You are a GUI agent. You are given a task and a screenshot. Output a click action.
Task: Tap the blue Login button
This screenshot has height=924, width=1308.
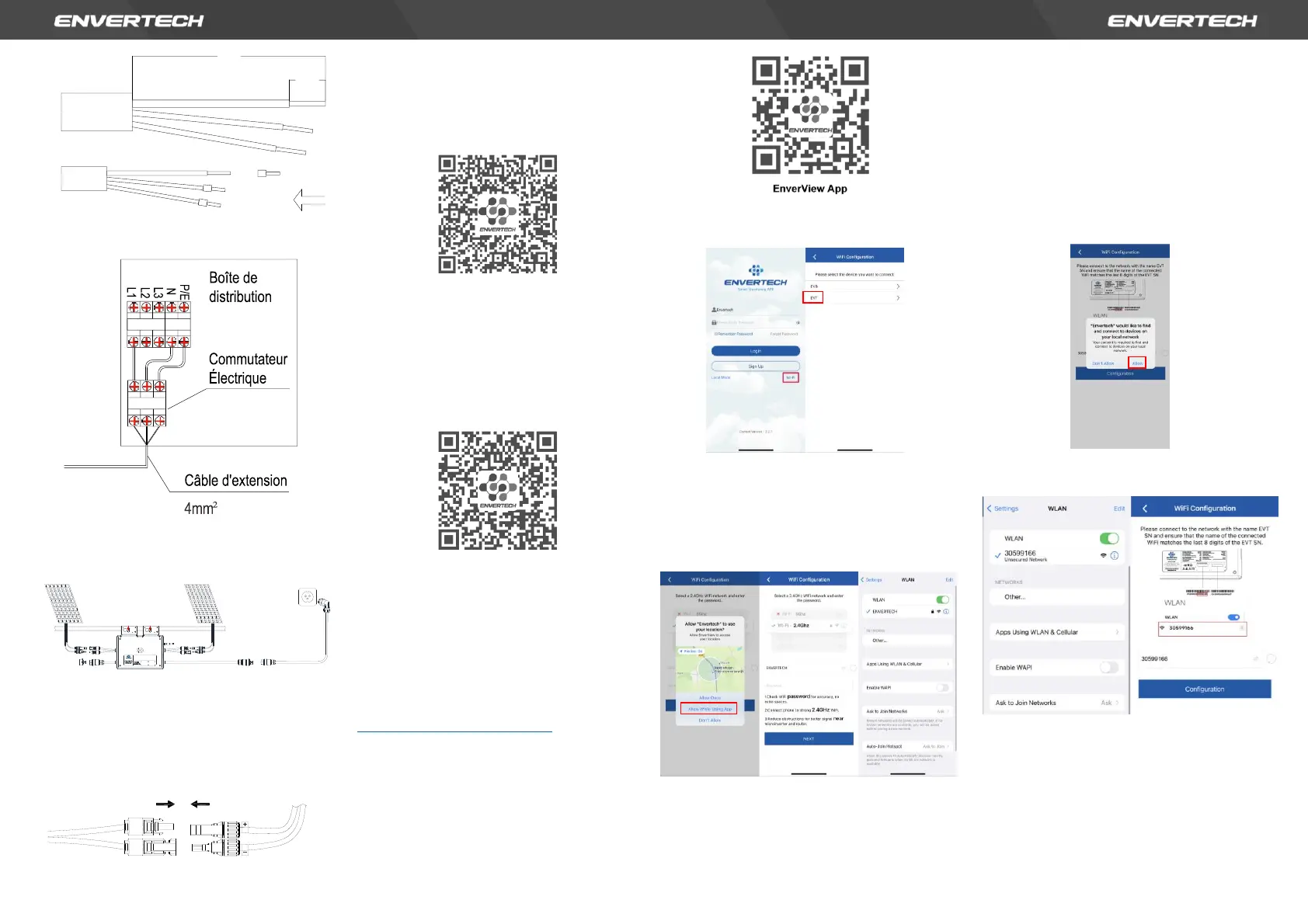pos(756,351)
